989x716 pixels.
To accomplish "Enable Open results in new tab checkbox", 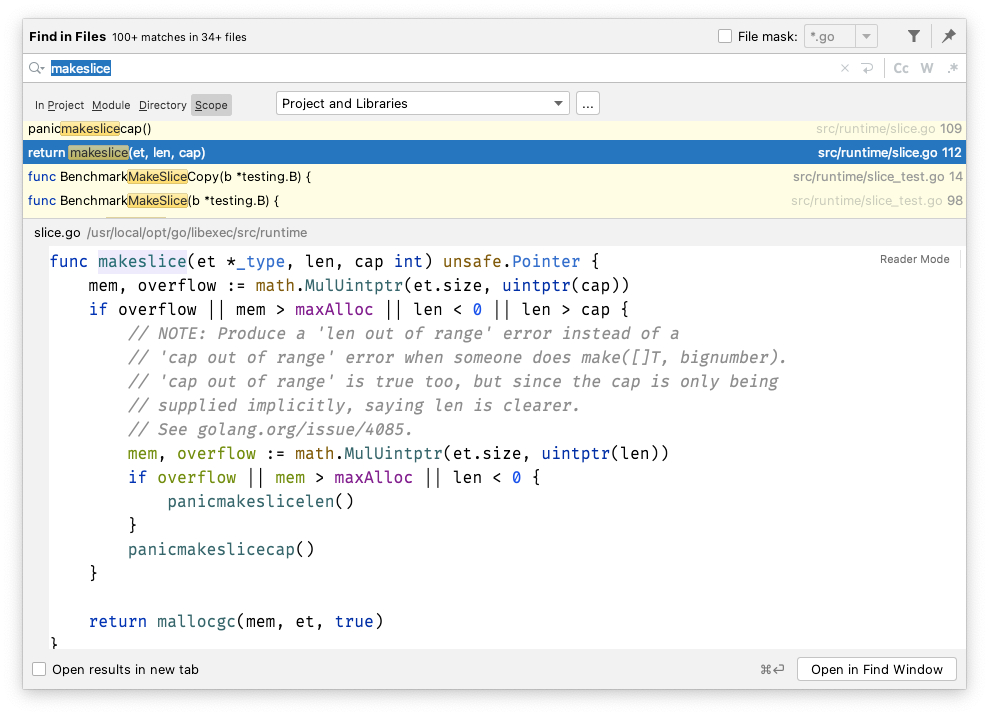I will (39, 669).
